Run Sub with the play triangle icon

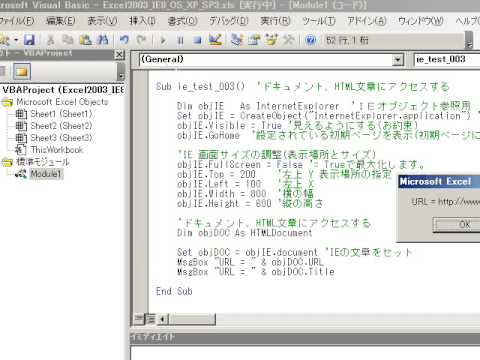(x=163, y=41)
